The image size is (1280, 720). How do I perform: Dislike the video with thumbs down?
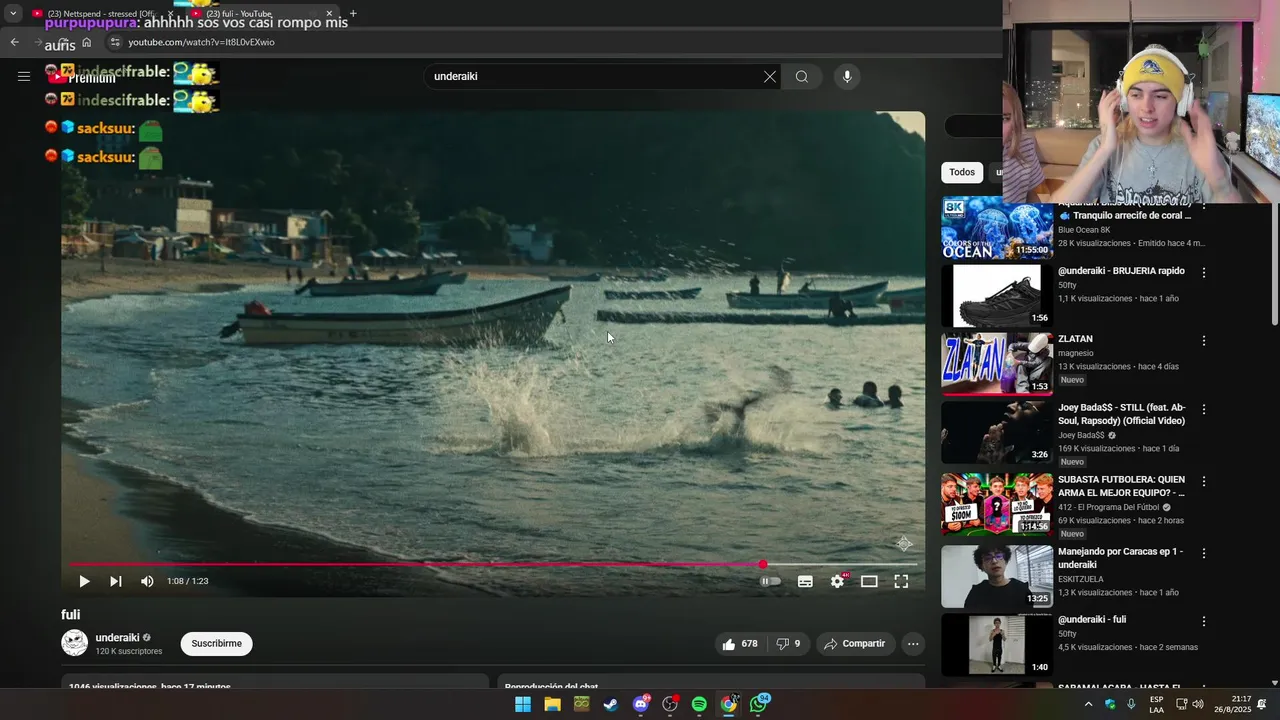[788, 644]
